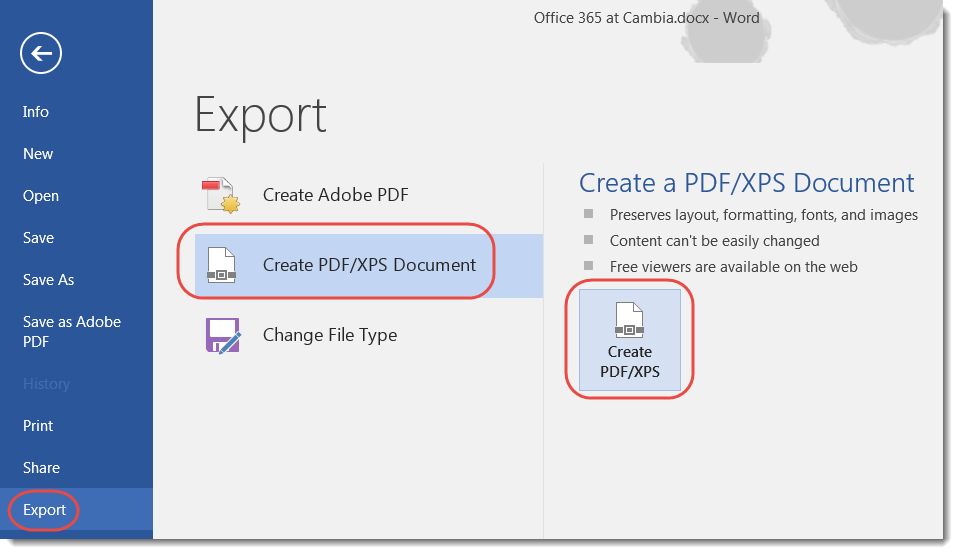Click the Office 365 at Cambia.docx title

point(646,17)
